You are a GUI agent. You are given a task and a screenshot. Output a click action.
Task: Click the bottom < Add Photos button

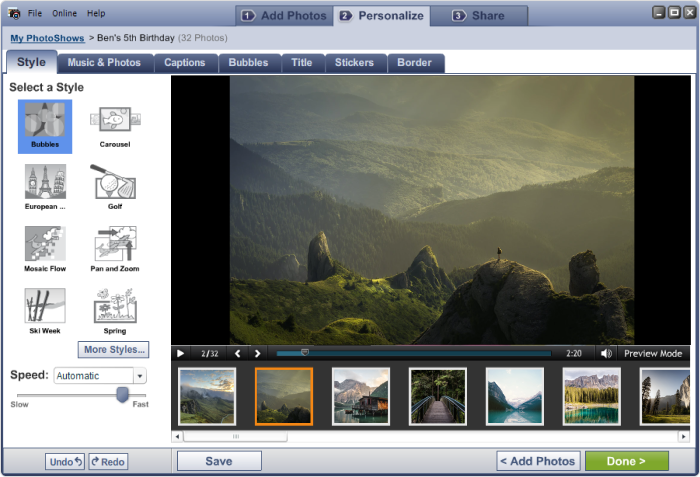click(x=538, y=461)
